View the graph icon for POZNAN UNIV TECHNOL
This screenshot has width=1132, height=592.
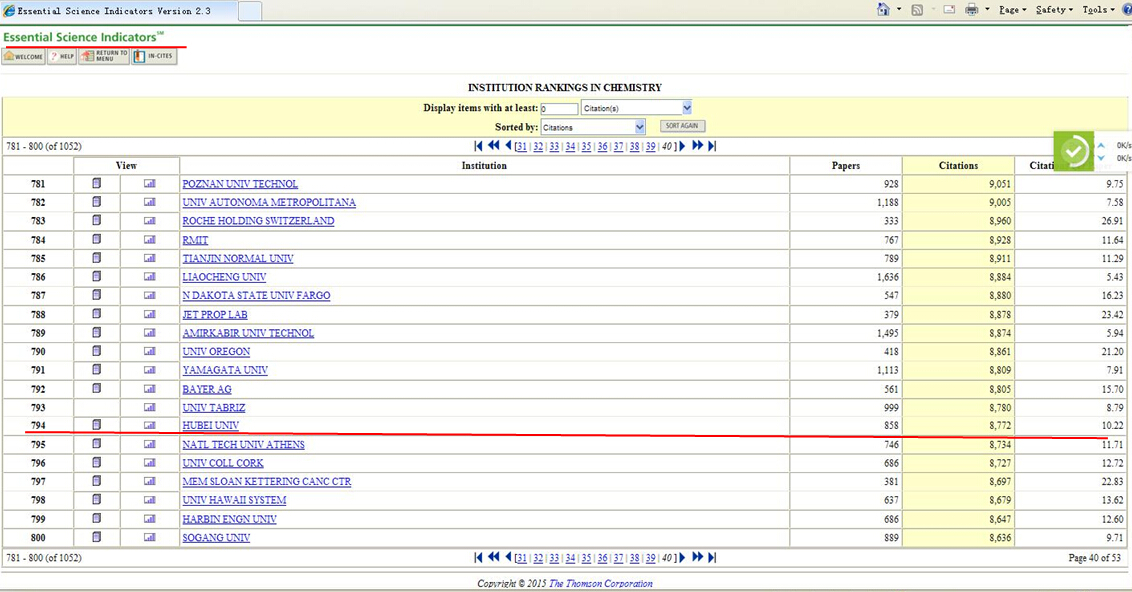click(x=149, y=183)
